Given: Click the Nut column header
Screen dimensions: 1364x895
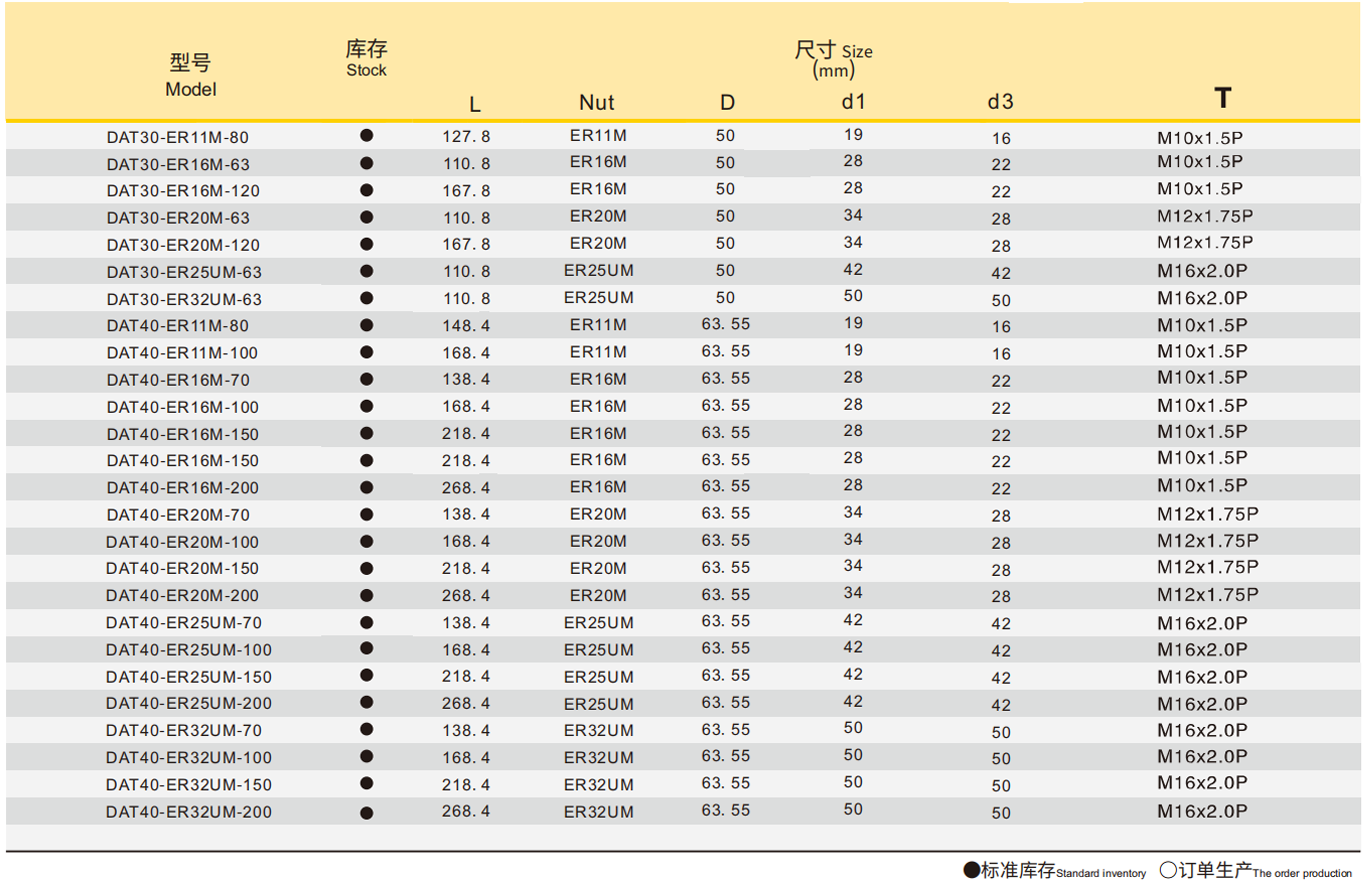Looking at the screenshot, I should point(596,103).
